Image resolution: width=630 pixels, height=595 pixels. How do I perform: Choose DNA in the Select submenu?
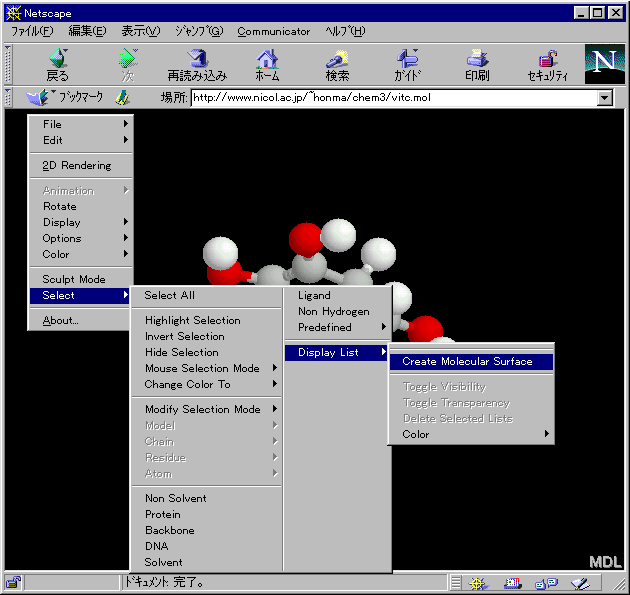coord(207,546)
